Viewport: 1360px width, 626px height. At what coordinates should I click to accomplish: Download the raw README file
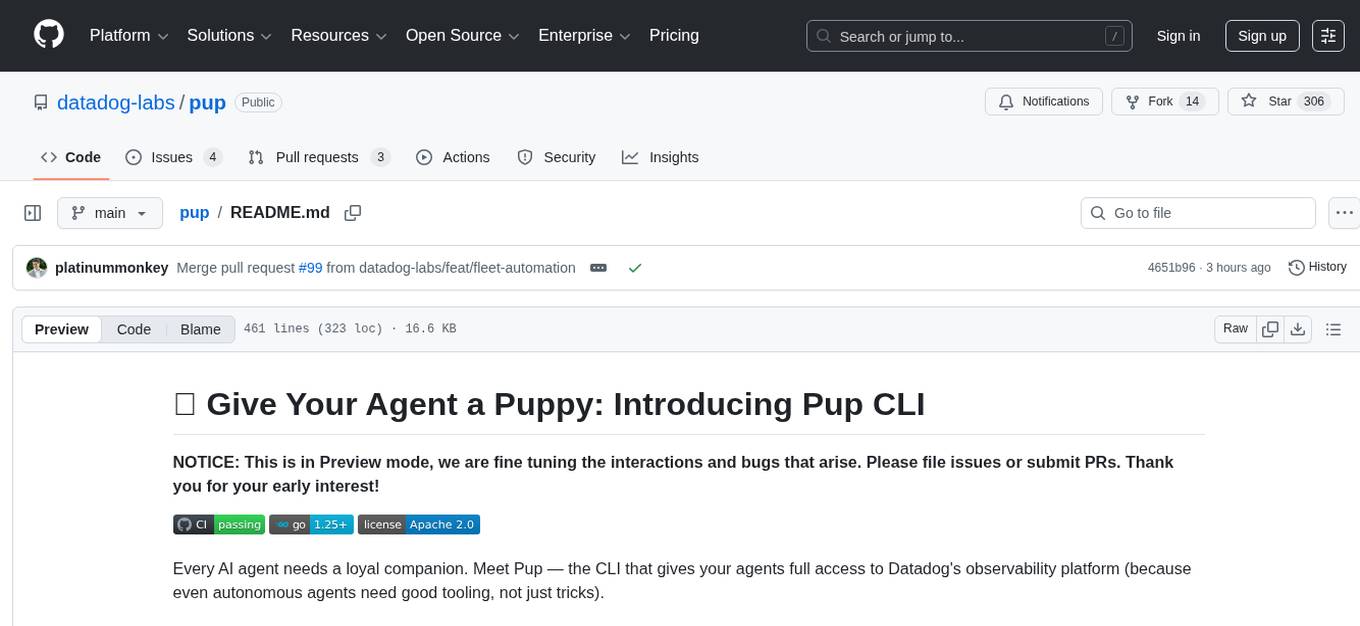coord(1298,328)
